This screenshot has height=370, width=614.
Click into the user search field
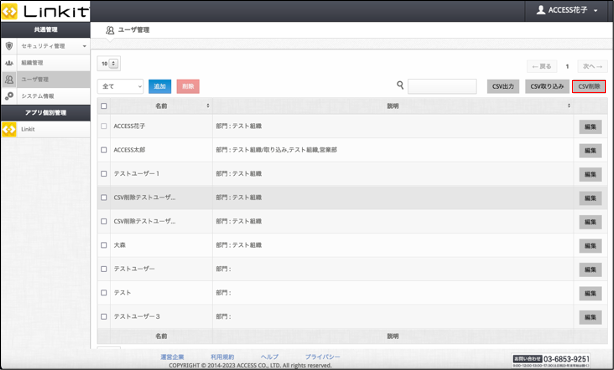442,87
